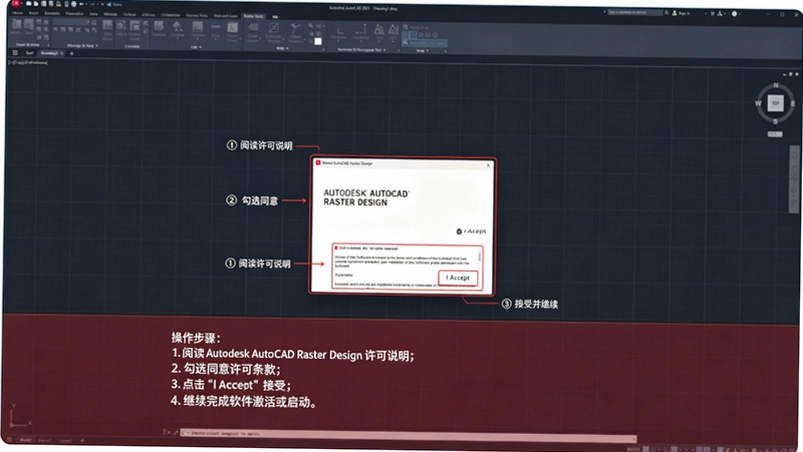The image size is (803, 452).
Task: Click the Plot printer icon in quick access toolbar
Action: pyautogui.click(x=74, y=4)
